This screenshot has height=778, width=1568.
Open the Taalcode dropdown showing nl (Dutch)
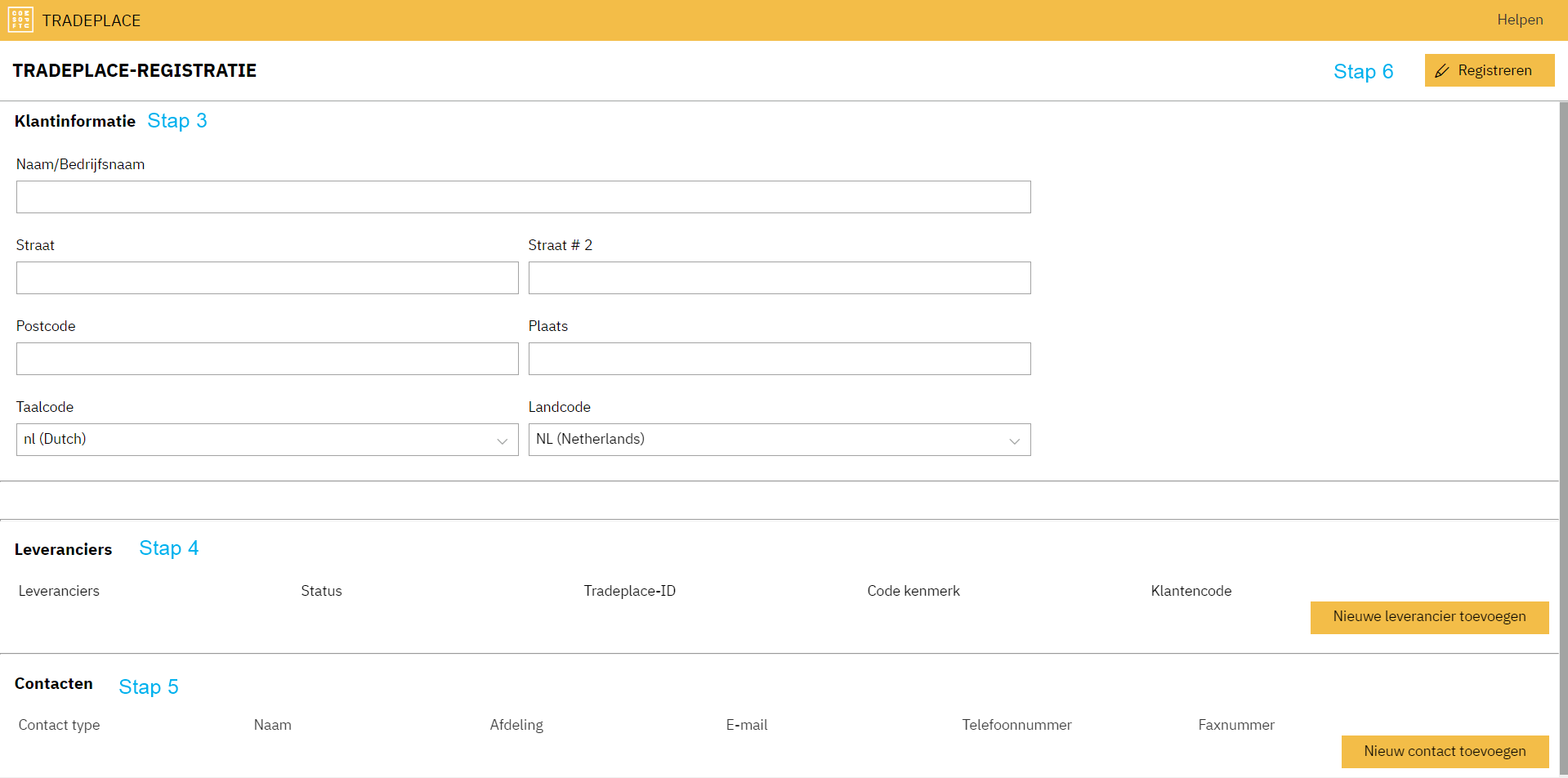(x=267, y=440)
